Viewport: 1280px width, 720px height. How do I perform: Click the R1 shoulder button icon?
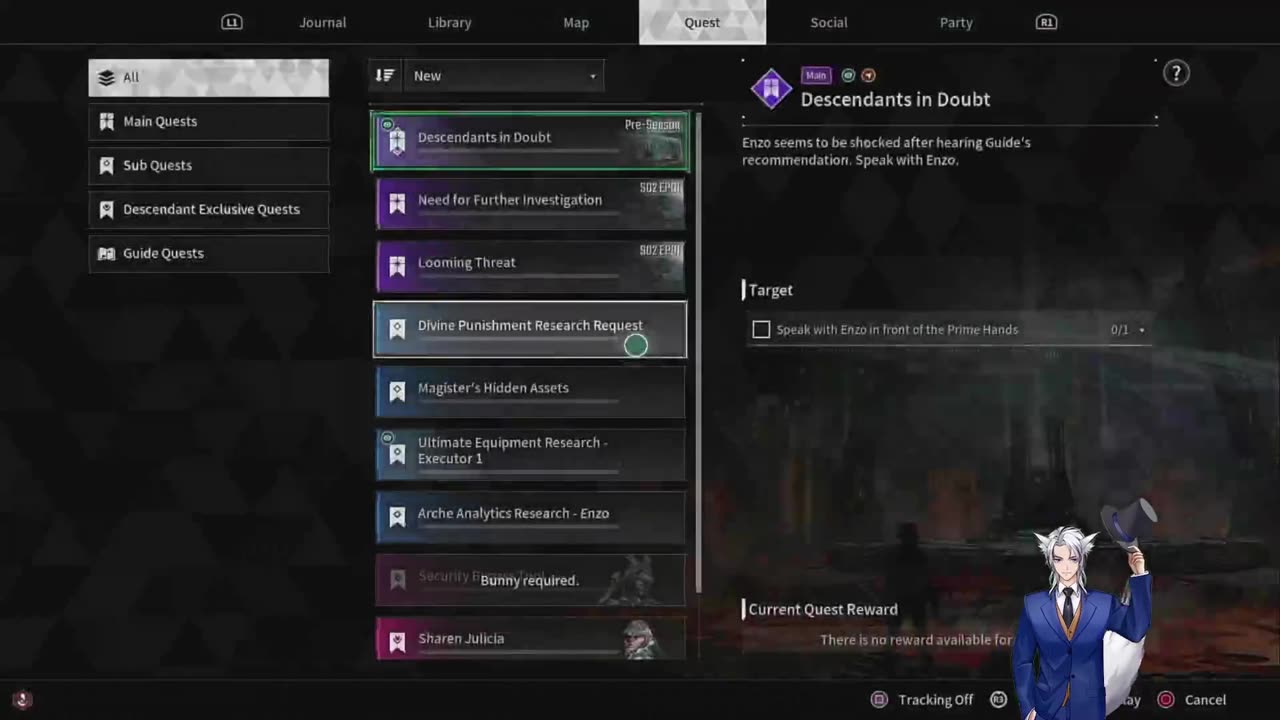point(1046,22)
